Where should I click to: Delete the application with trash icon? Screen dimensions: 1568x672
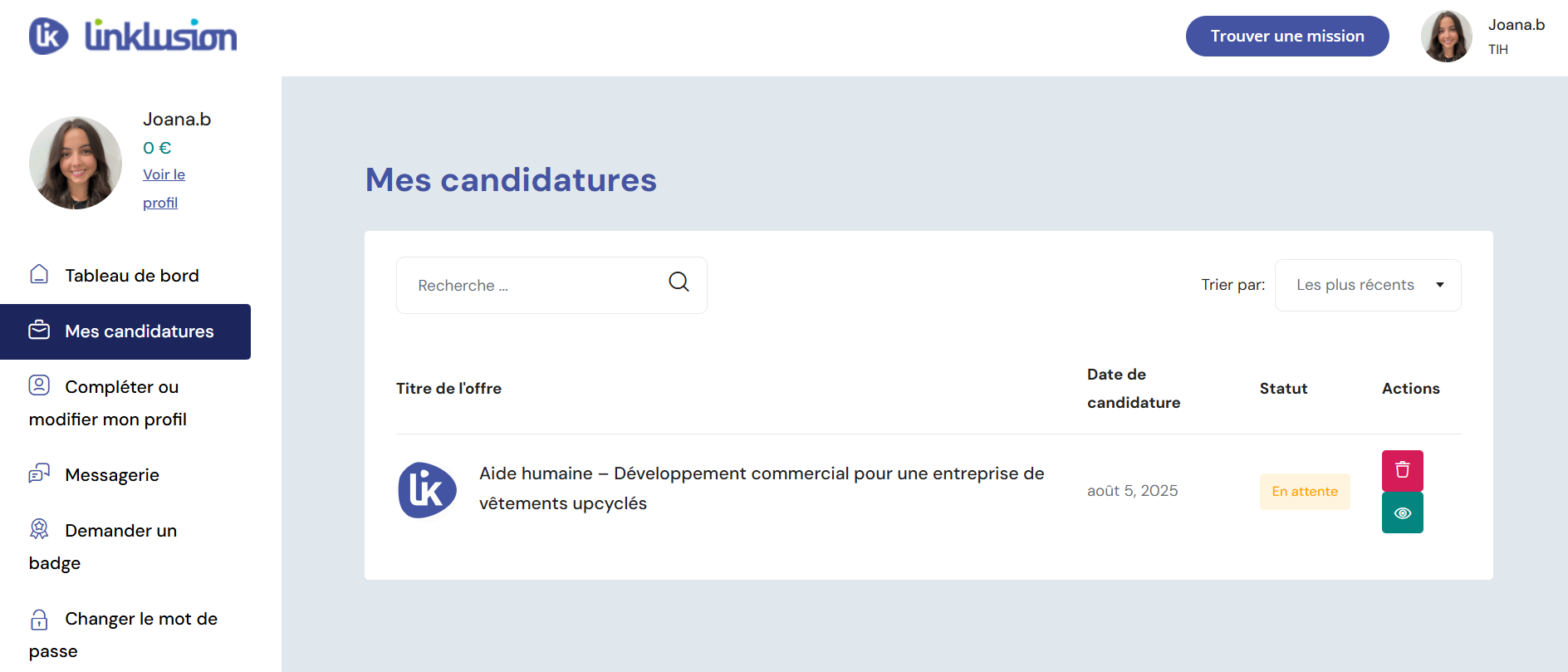coord(1402,470)
